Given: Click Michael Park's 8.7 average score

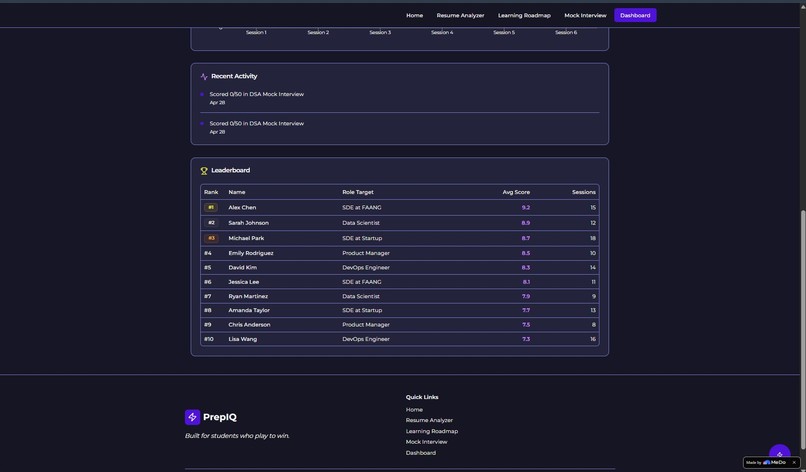Looking at the screenshot, I should pos(525,239).
